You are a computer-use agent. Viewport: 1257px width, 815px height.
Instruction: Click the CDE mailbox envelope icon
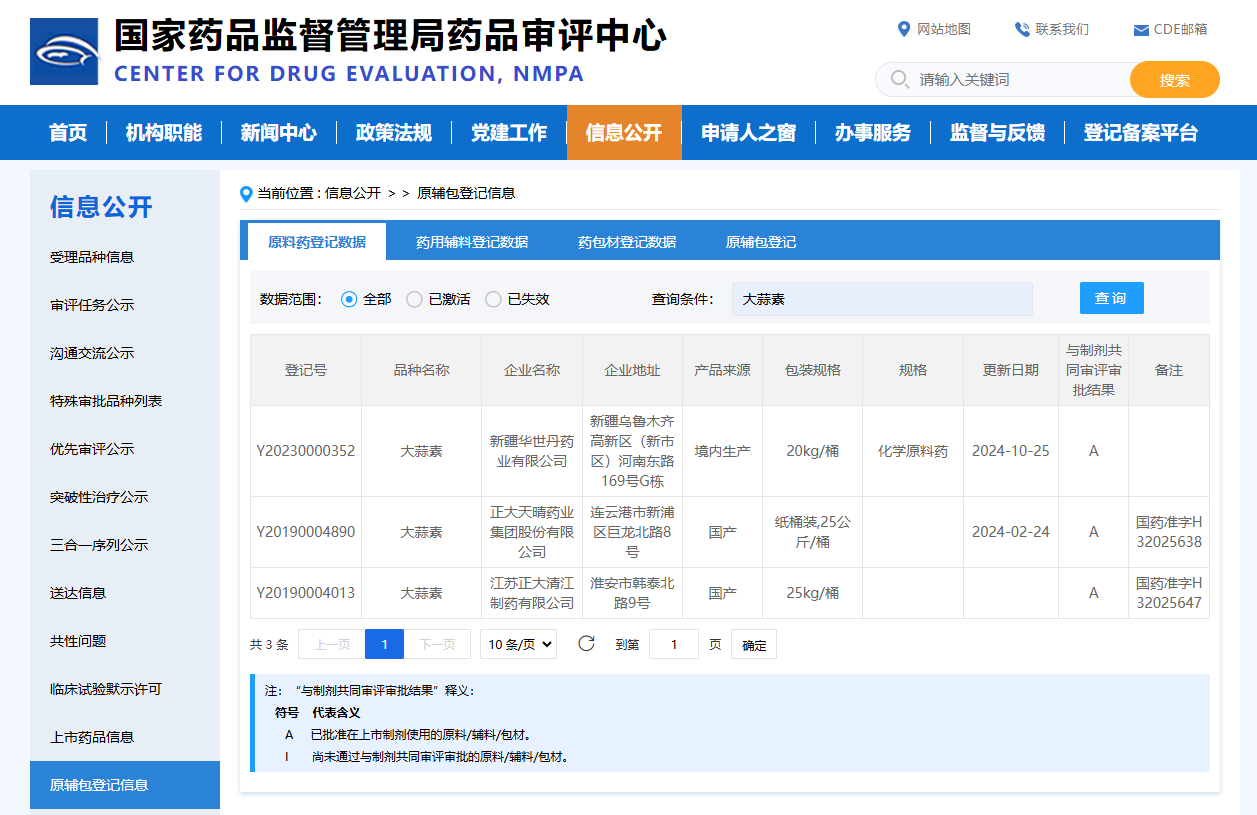1140,30
